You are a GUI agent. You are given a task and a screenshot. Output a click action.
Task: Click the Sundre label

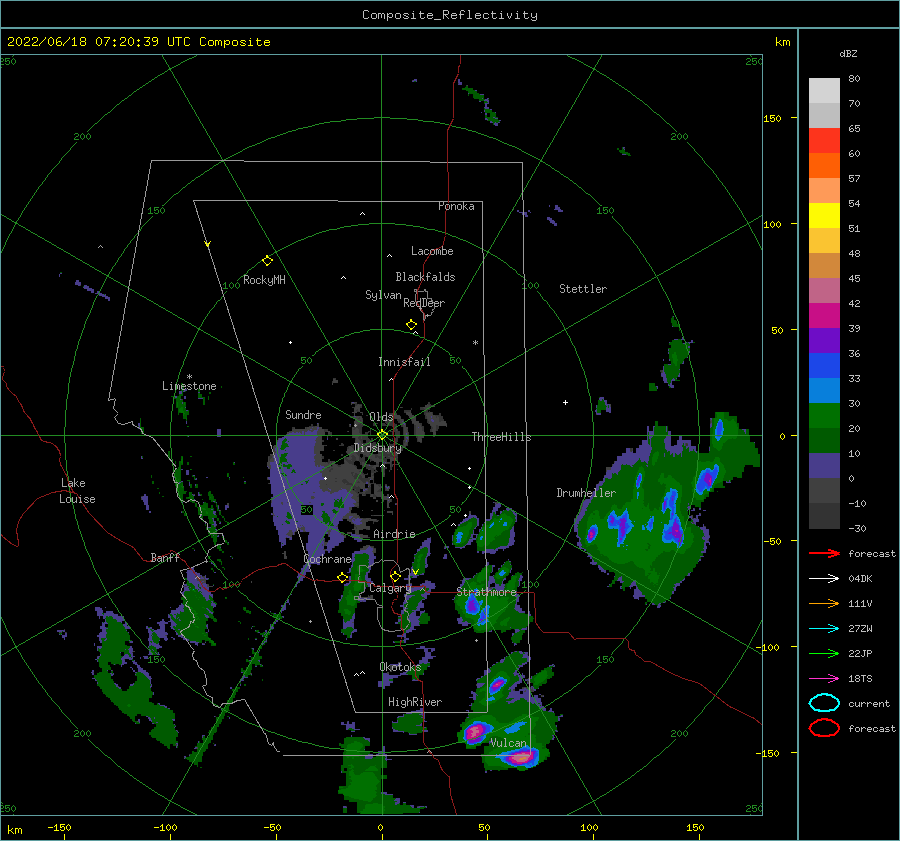(303, 414)
